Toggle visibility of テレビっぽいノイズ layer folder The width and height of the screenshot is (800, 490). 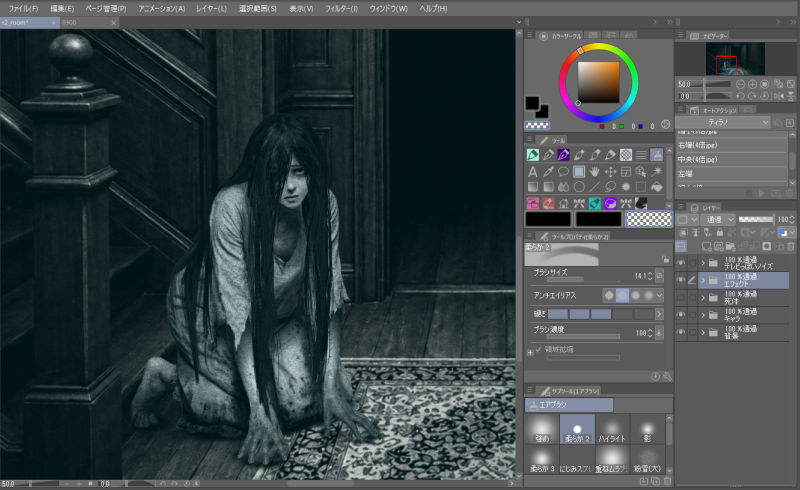click(x=681, y=263)
